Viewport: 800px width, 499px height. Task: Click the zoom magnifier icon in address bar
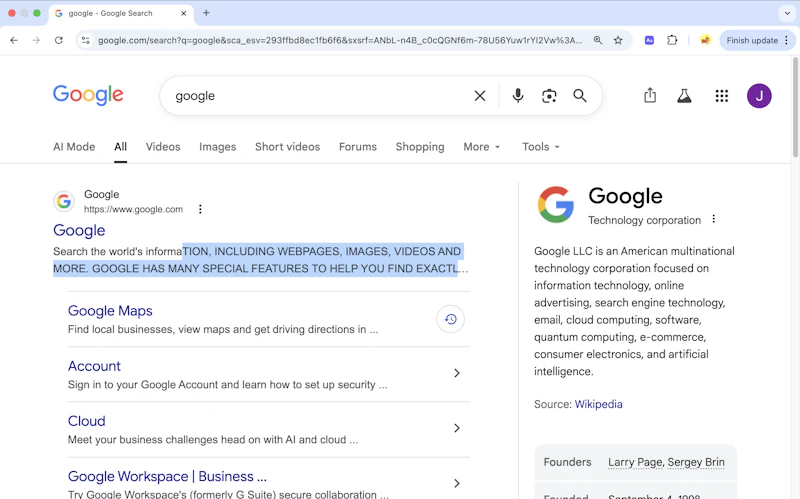(x=597, y=40)
